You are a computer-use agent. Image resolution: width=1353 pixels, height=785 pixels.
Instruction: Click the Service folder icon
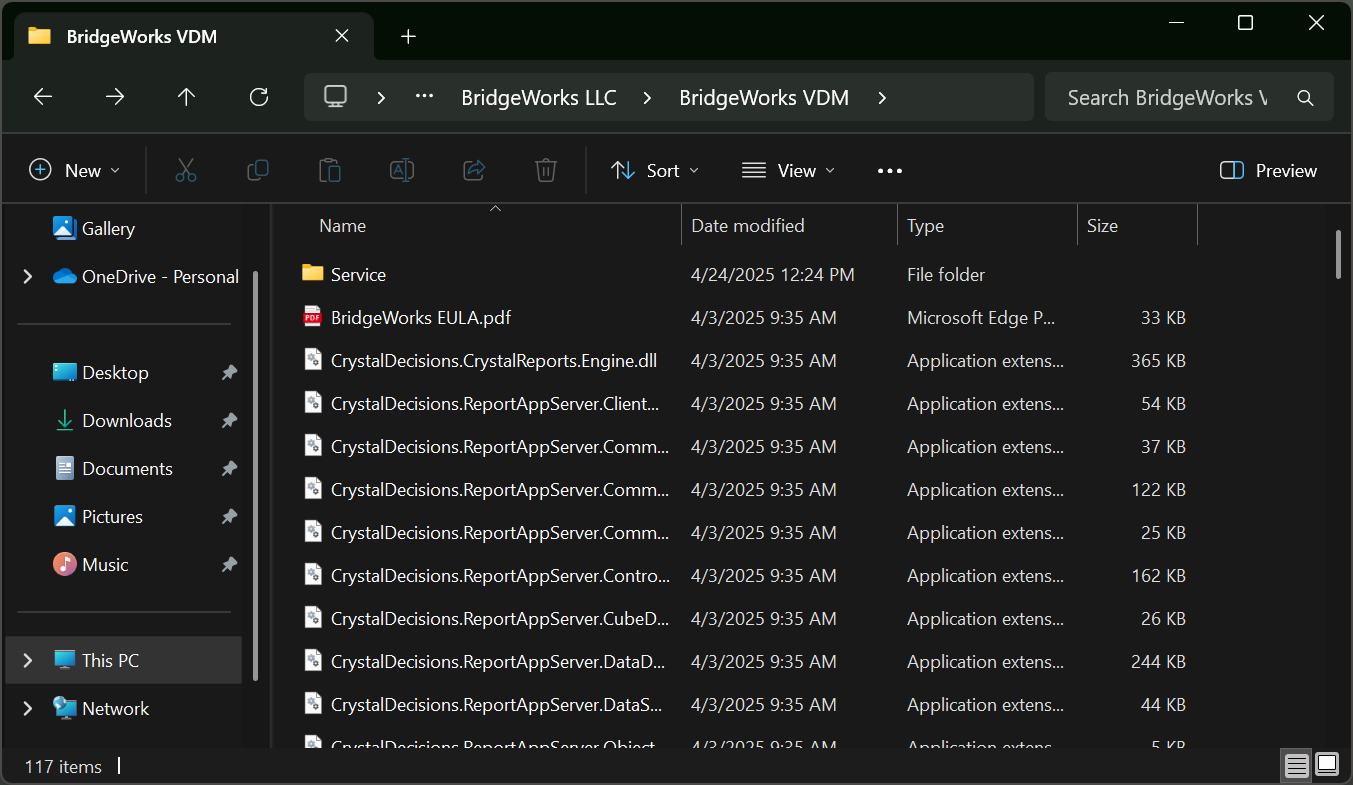313,273
